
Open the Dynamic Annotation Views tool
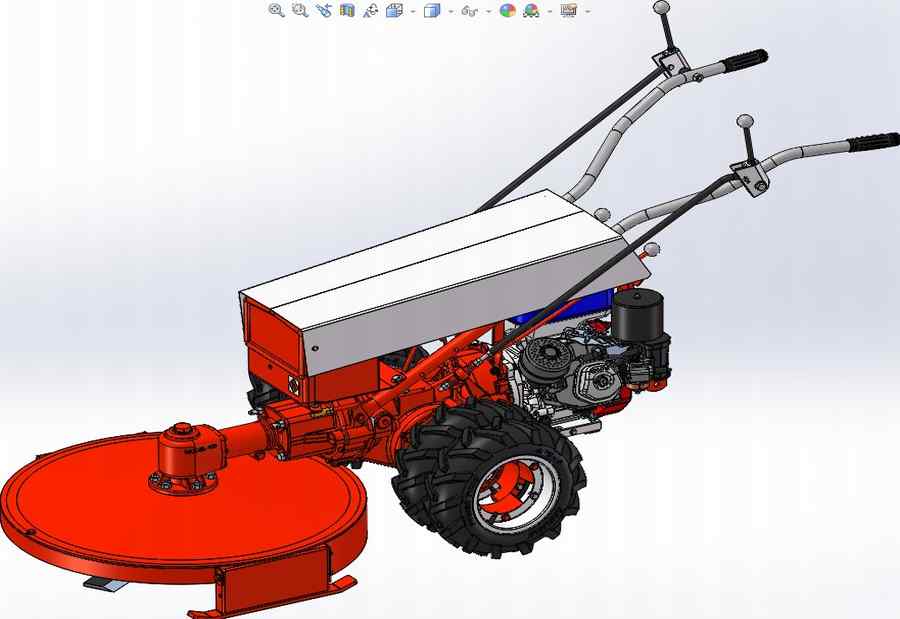(x=370, y=10)
